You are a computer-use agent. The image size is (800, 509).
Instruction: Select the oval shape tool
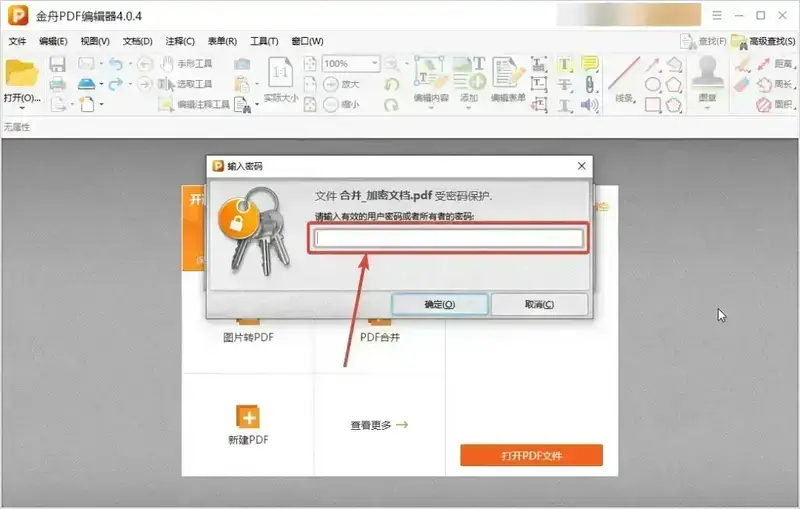pyautogui.click(x=653, y=84)
